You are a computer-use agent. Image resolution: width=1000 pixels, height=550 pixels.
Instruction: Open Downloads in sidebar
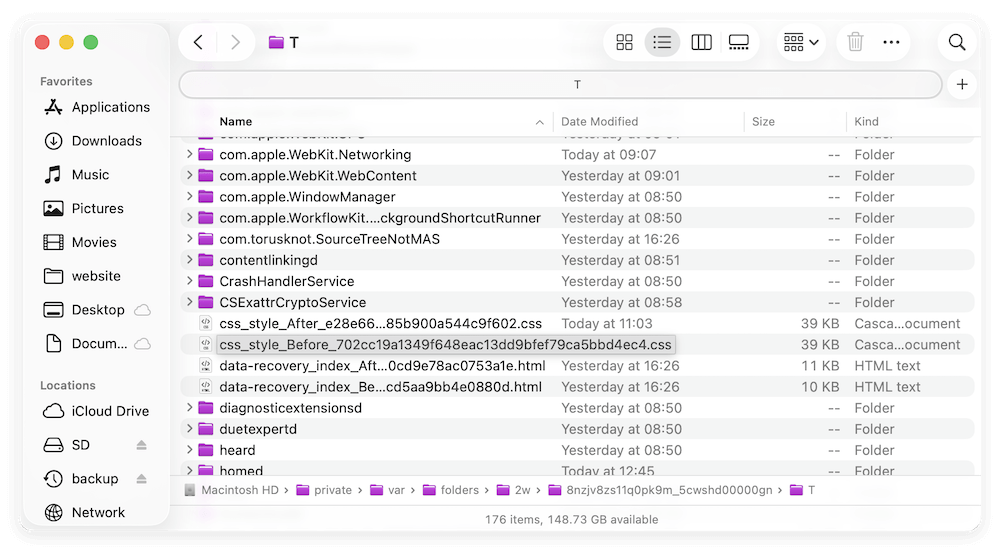[x=93, y=141]
